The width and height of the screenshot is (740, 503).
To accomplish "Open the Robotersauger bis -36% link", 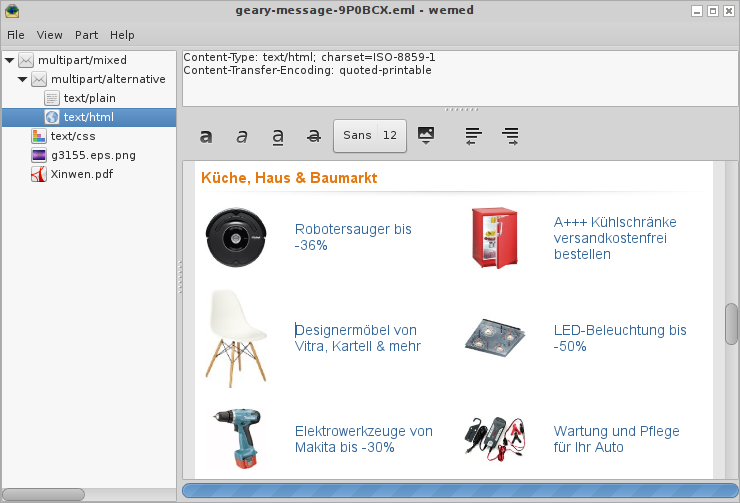I will click(x=353, y=237).
